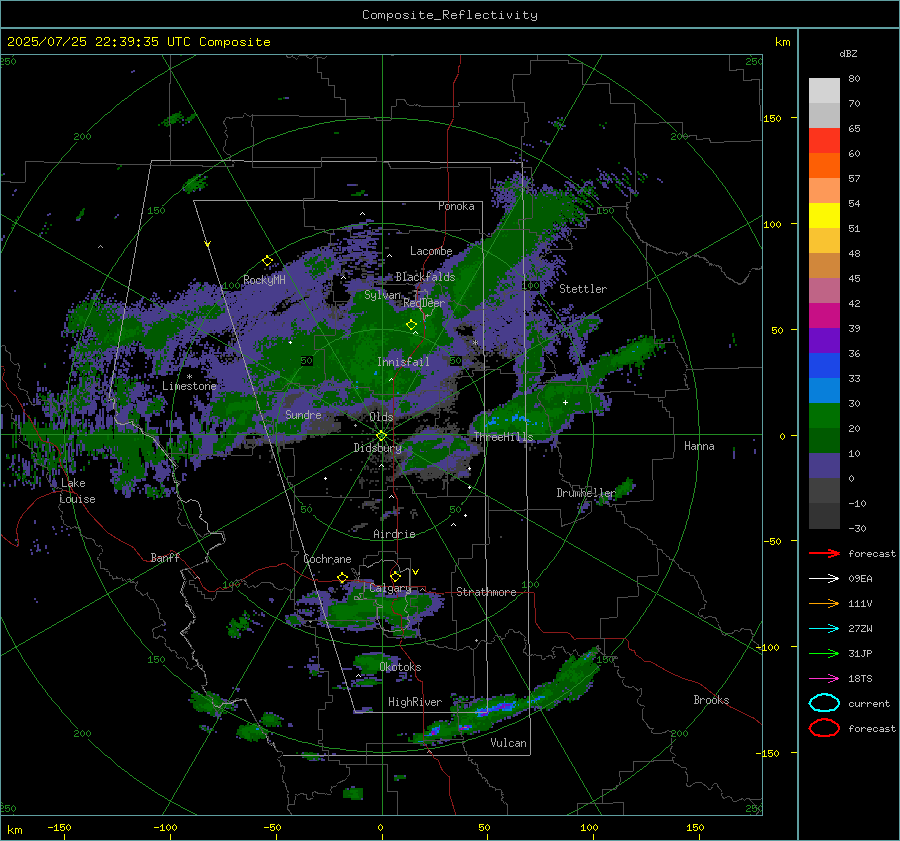900x841 pixels.
Task: Click the yellow diamond marker near RockyMH
Action: coord(267,261)
